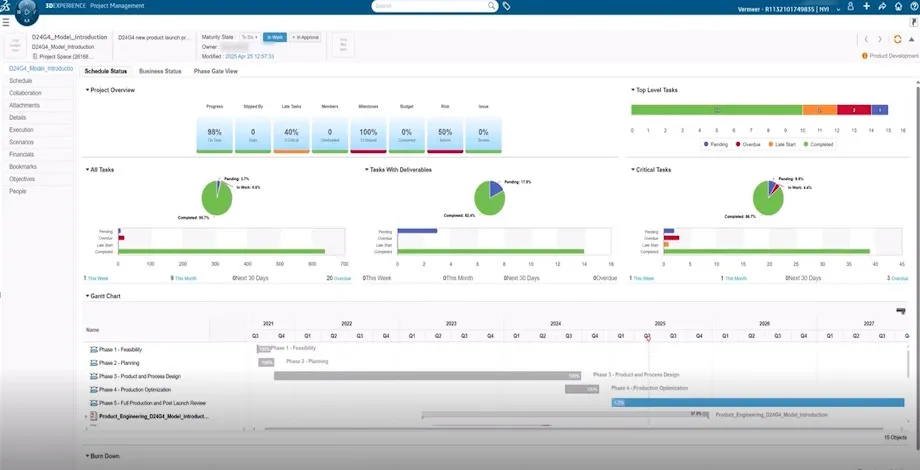Click the forward navigation arrow
The image size is (920, 470).
880,39
